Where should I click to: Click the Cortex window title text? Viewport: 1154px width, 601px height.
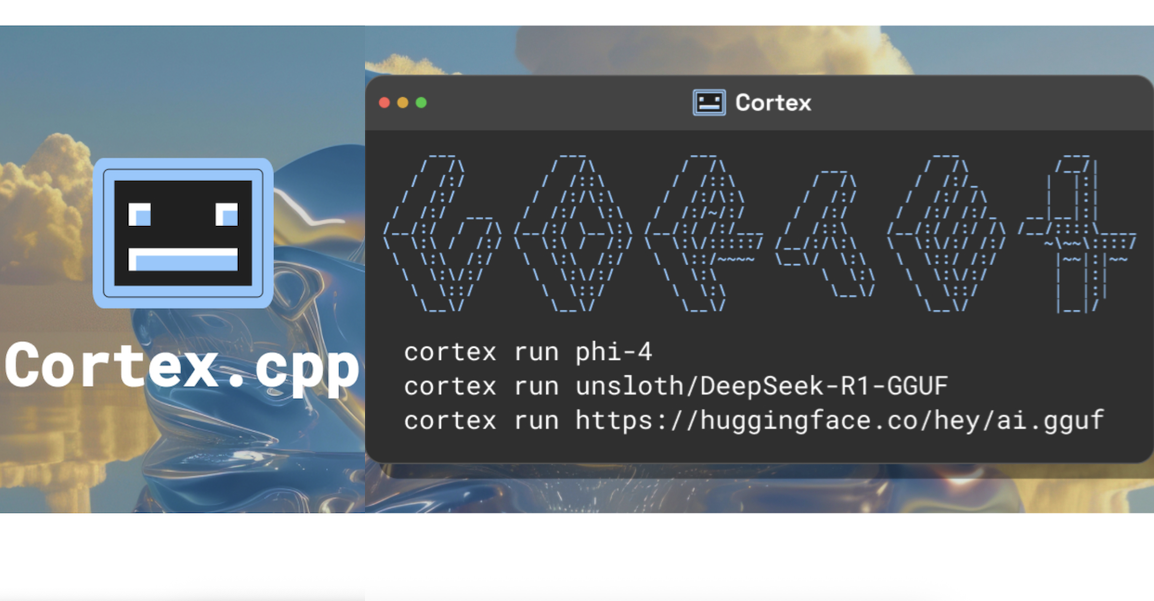click(773, 103)
